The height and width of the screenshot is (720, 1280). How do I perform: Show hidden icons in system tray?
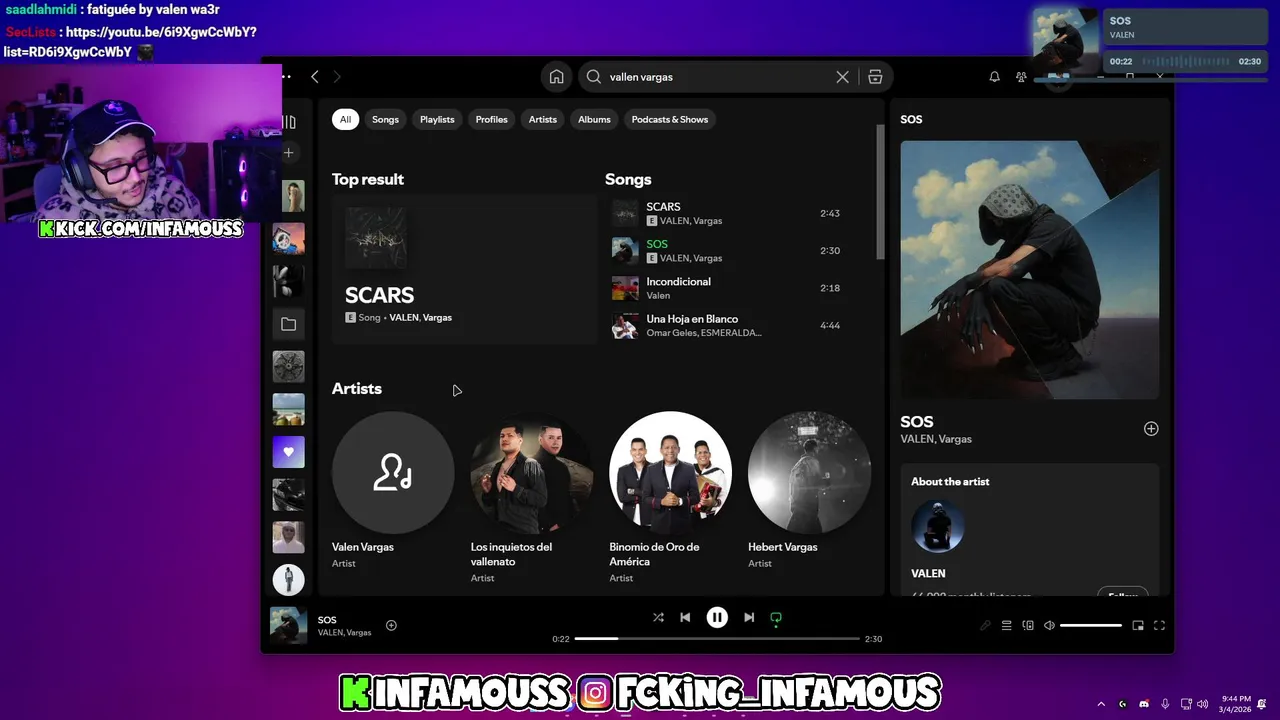1101,704
